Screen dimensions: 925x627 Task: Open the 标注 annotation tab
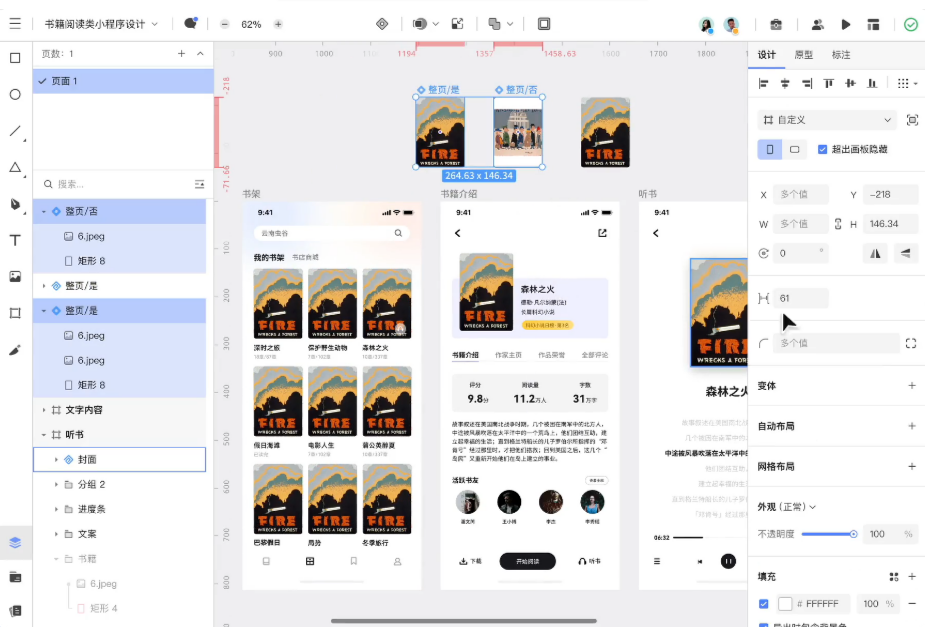(841, 55)
